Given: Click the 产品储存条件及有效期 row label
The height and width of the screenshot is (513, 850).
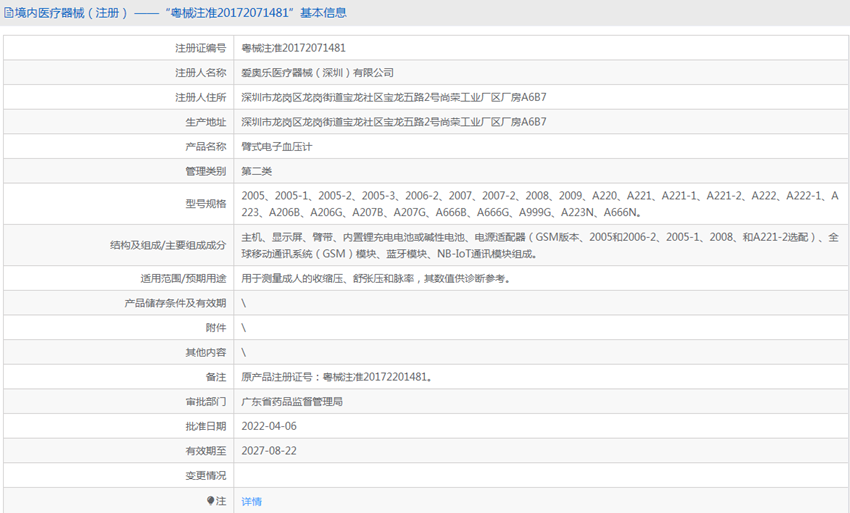Looking at the screenshot, I should [175, 303].
